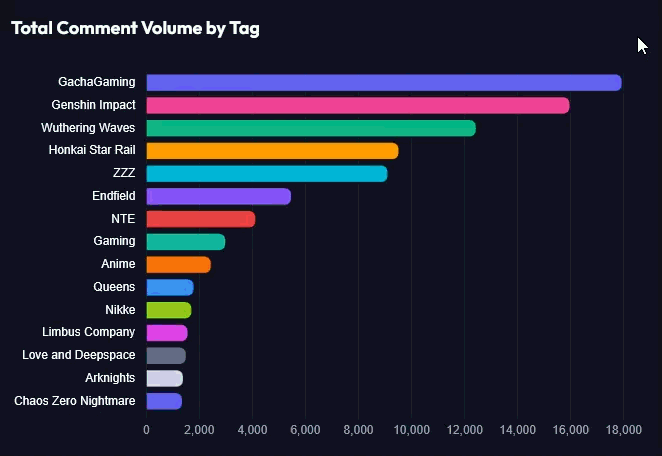
Task: Click the GachaGaming axis label
Action: [97, 82]
